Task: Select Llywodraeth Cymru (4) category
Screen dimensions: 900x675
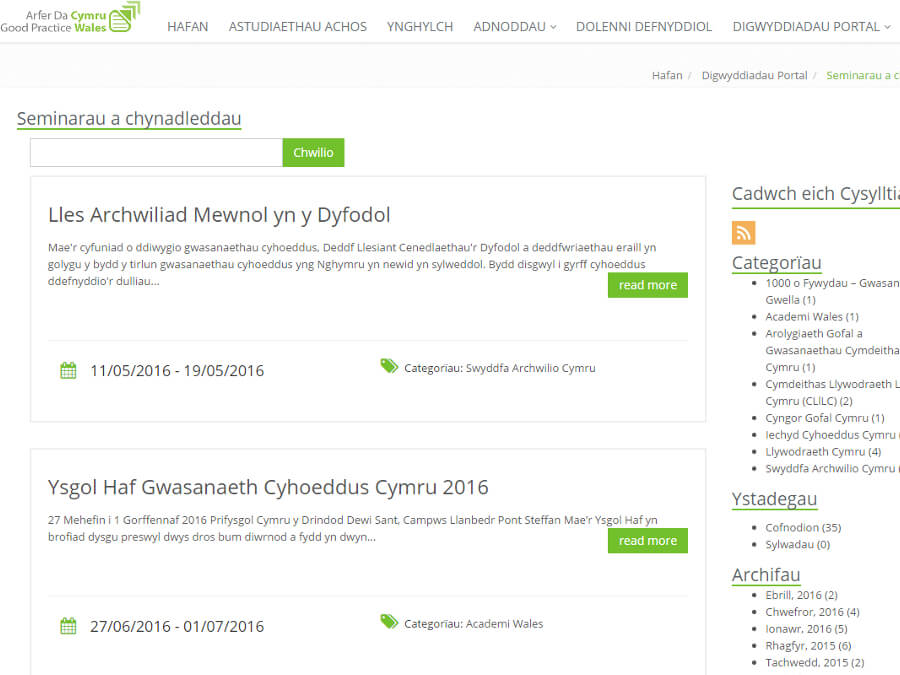Action: click(x=823, y=452)
